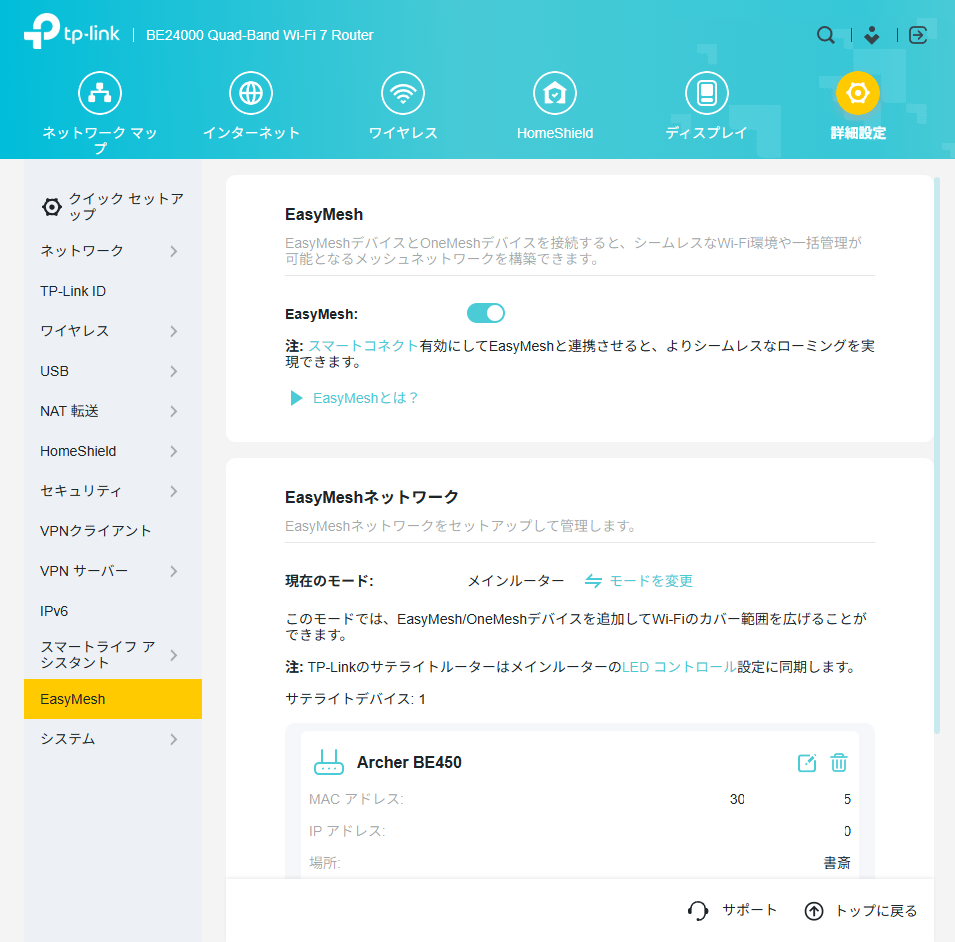Viewport: 955px width, 942px height.
Task: Open the ワイヤレス Wi-Fi icon
Action: click(x=403, y=93)
